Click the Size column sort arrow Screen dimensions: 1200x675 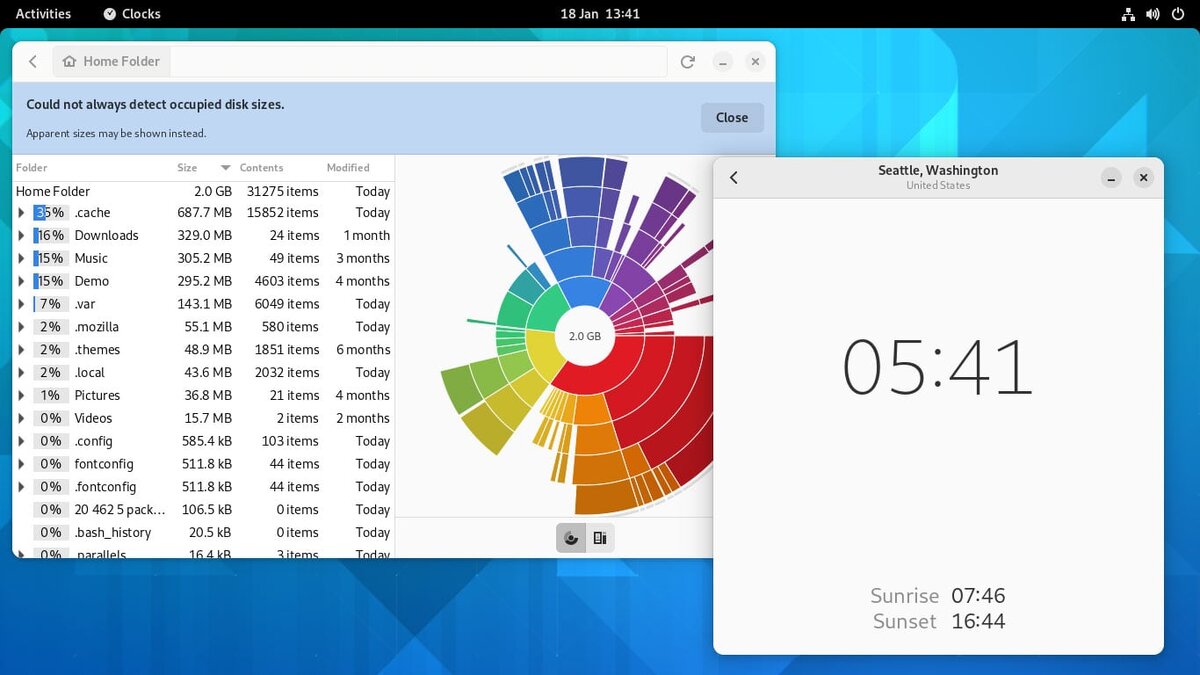[x=226, y=168]
